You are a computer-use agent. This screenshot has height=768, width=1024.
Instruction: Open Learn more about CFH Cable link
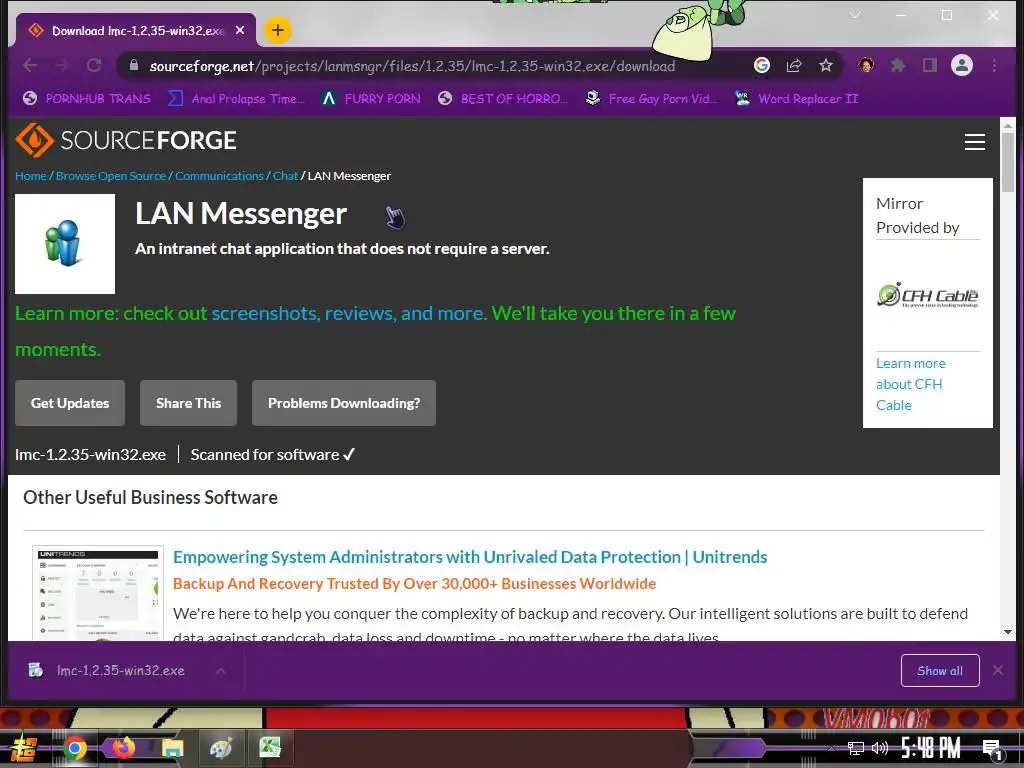point(910,384)
